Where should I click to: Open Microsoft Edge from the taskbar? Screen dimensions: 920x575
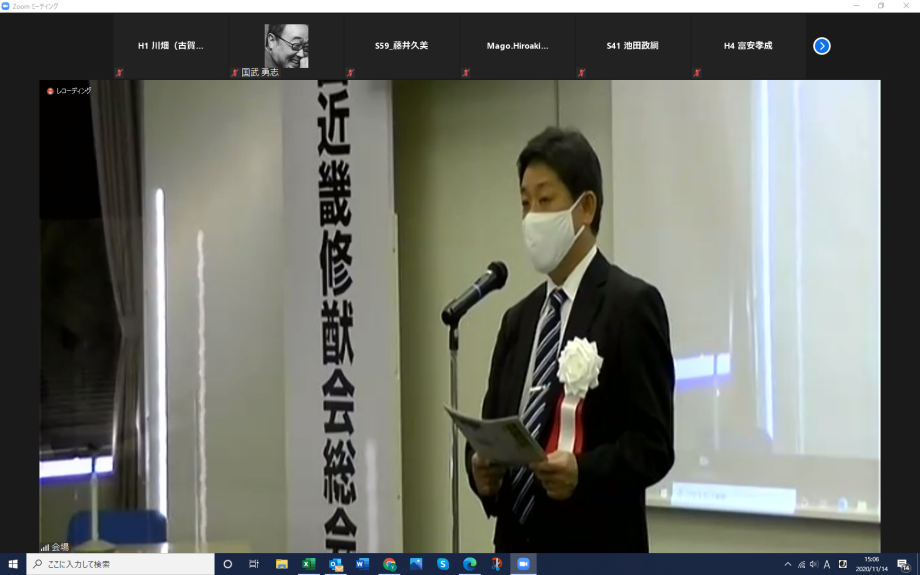click(x=470, y=564)
